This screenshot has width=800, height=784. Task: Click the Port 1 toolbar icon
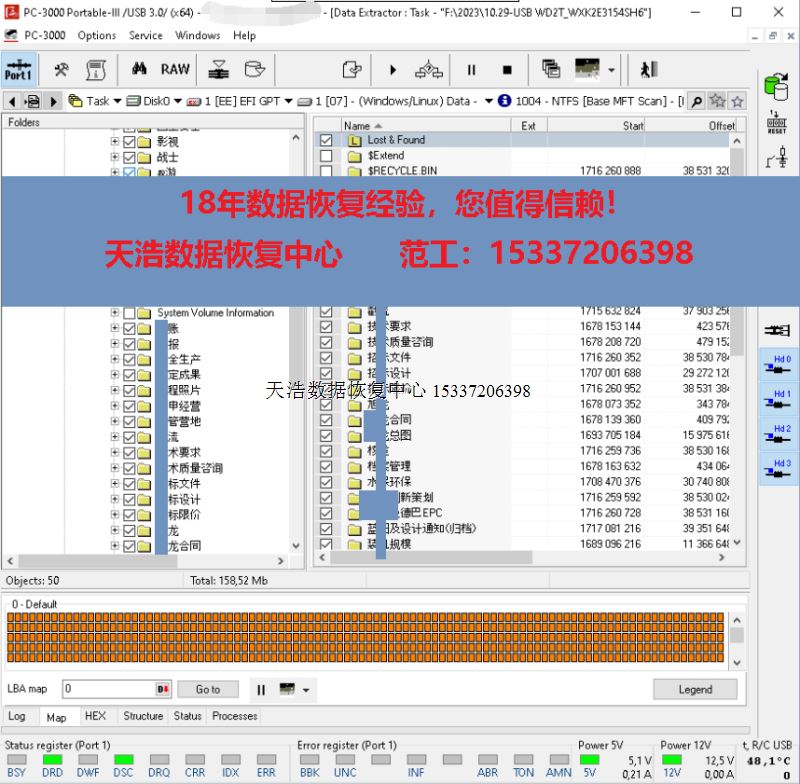[x=18, y=70]
